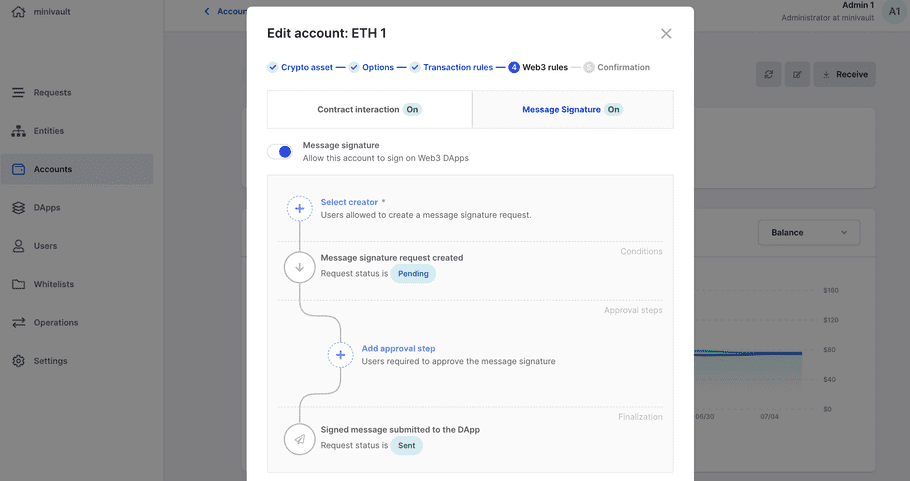Disable the Message signature toggle

(280, 152)
